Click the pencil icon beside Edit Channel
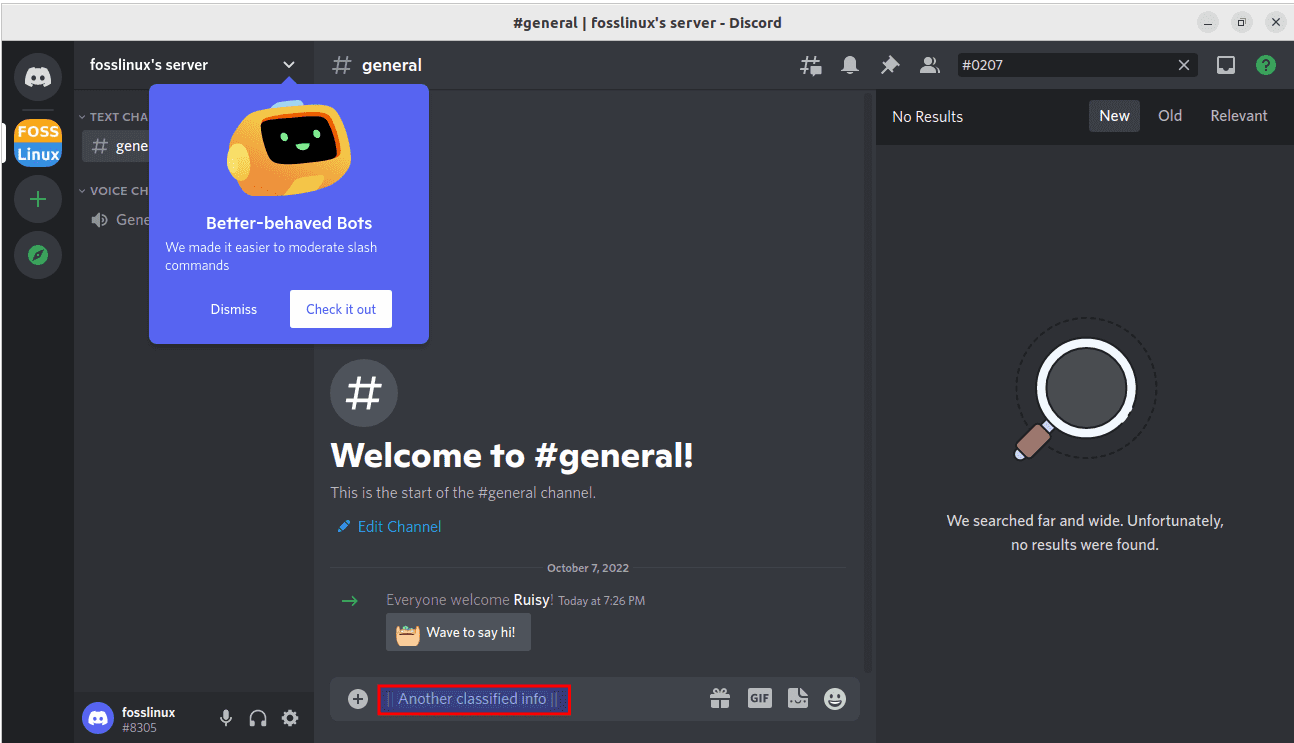The image size is (1294, 743). click(x=344, y=526)
